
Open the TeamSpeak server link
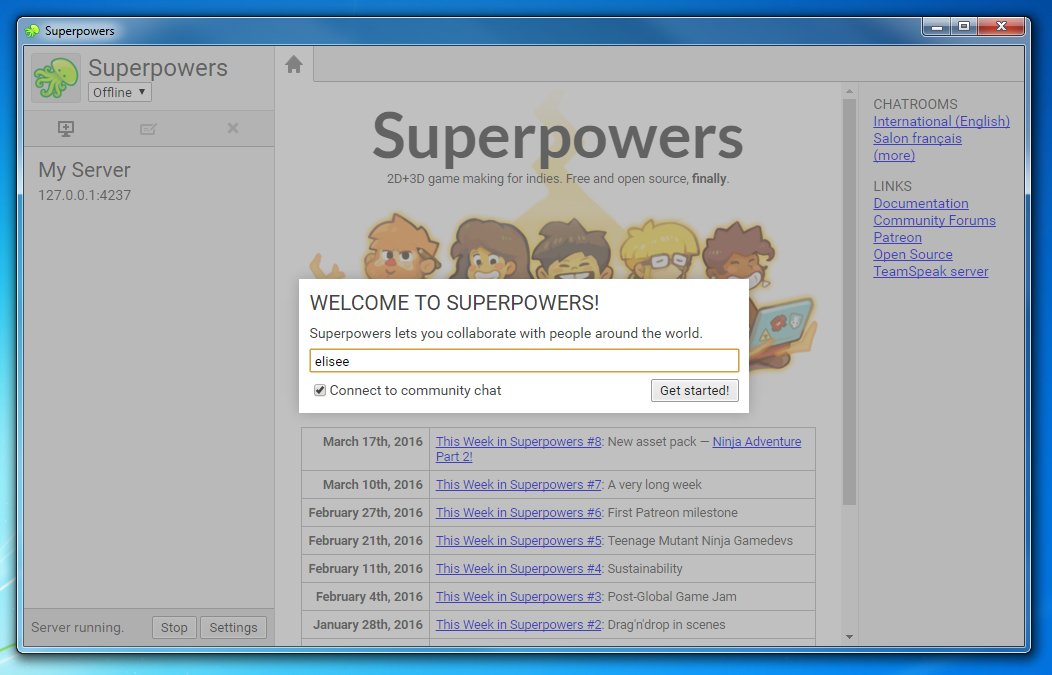pyautogui.click(x=931, y=271)
